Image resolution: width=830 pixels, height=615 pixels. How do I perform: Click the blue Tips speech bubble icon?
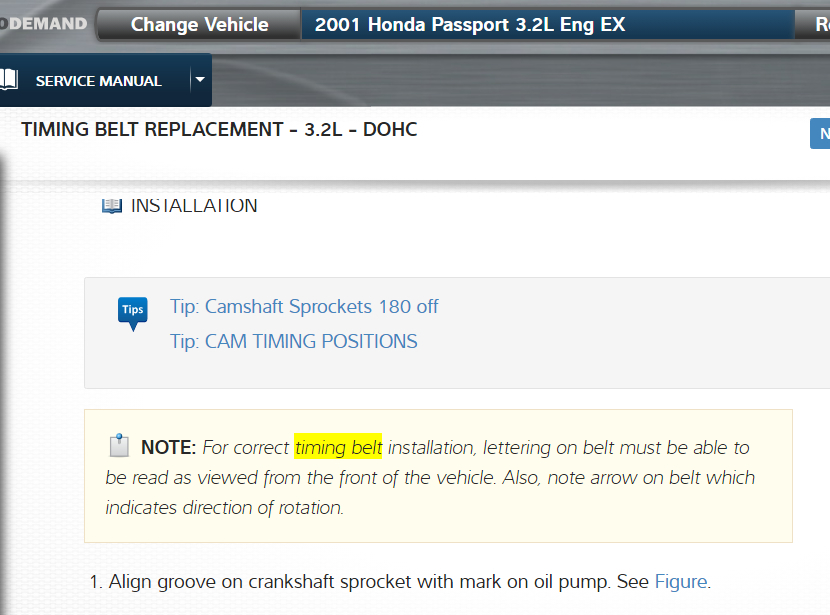132,311
